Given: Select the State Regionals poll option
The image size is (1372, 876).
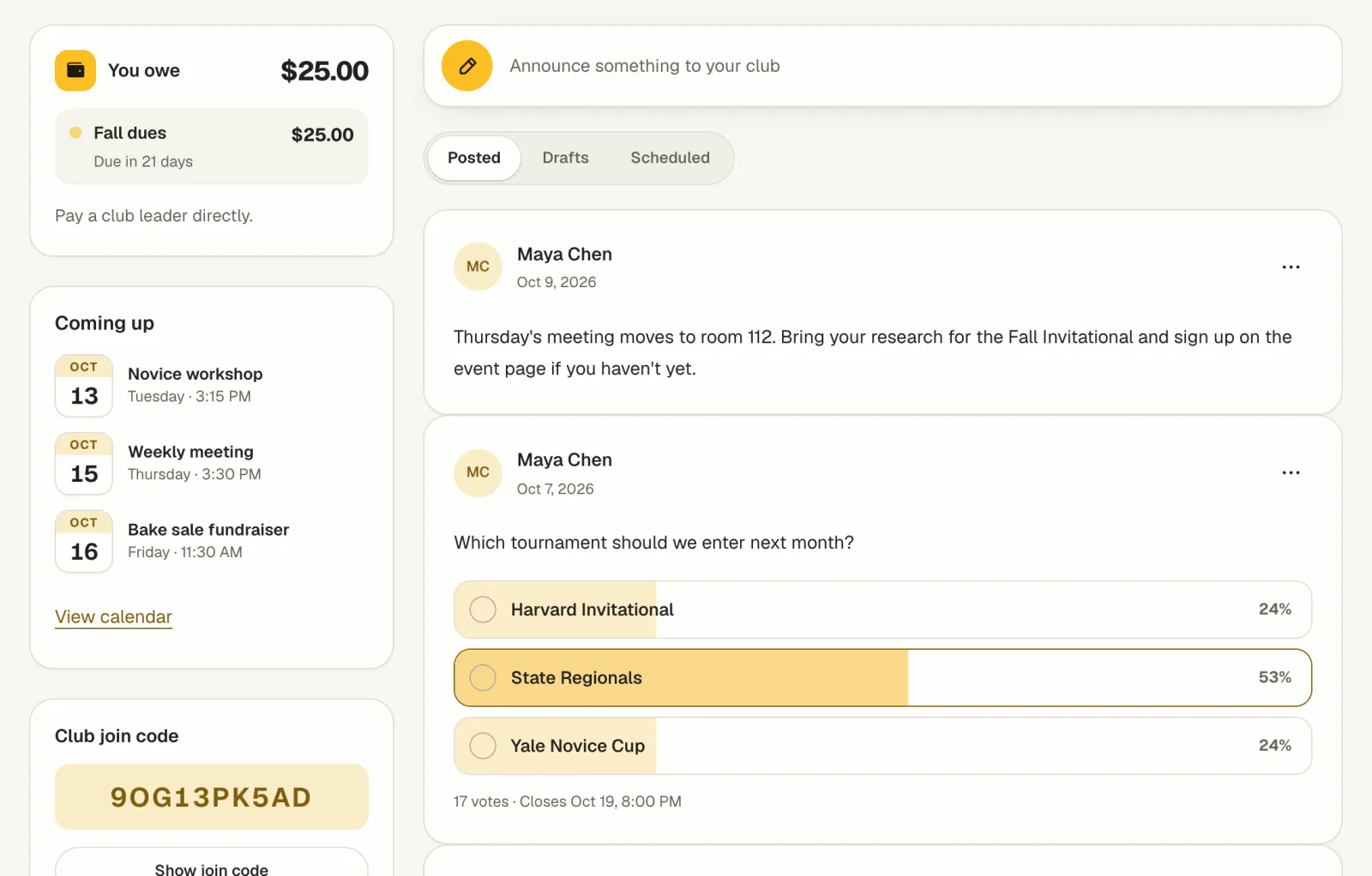Looking at the screenshot, I should (x=882, y=678).
